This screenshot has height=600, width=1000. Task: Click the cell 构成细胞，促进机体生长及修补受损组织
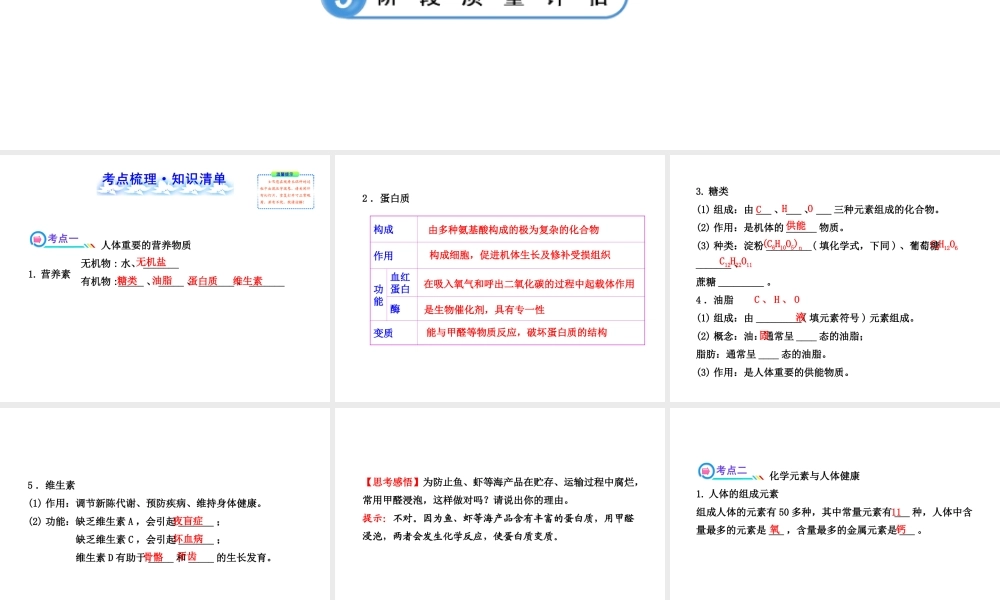tap(531, 256)
